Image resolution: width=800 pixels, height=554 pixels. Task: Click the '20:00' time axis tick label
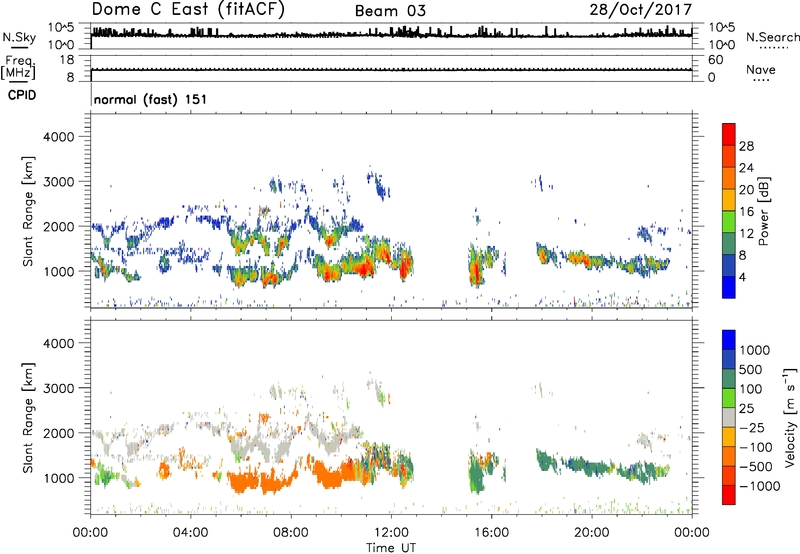pyautogui.click(x=591, y=533)
